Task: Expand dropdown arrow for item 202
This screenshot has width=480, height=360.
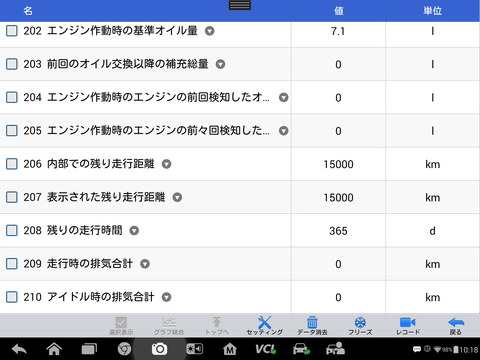Action: pos(209,31)
